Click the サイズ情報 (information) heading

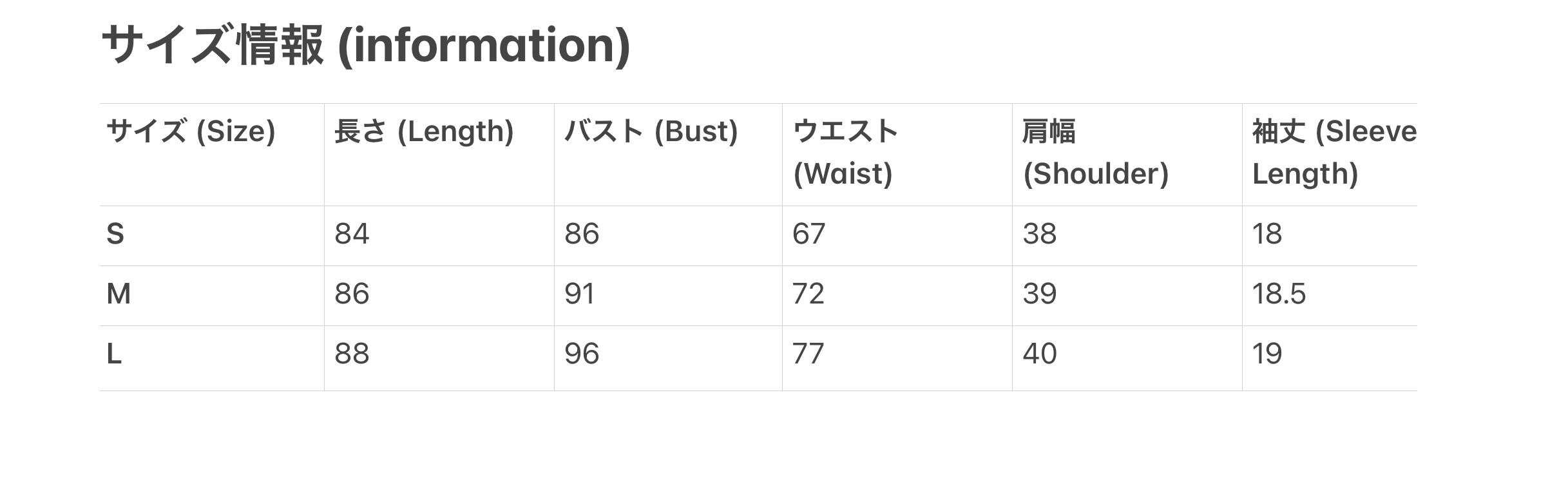(x=365, y=45)
